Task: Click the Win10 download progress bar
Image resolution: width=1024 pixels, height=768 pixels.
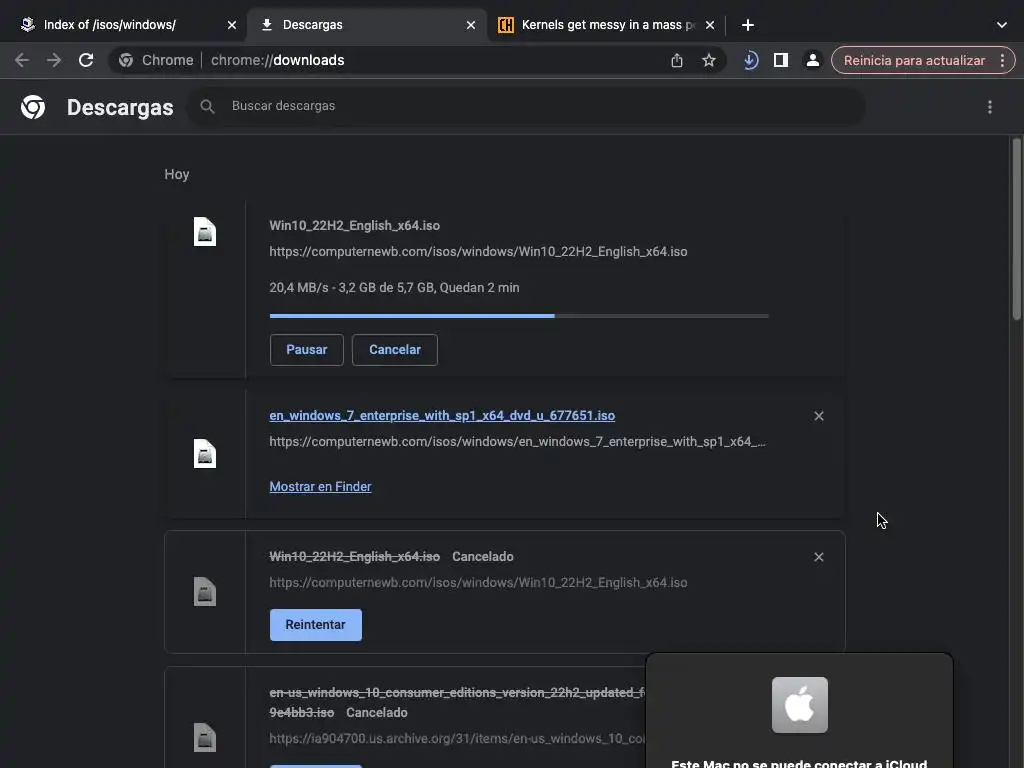Action: [x=519, y=316]
